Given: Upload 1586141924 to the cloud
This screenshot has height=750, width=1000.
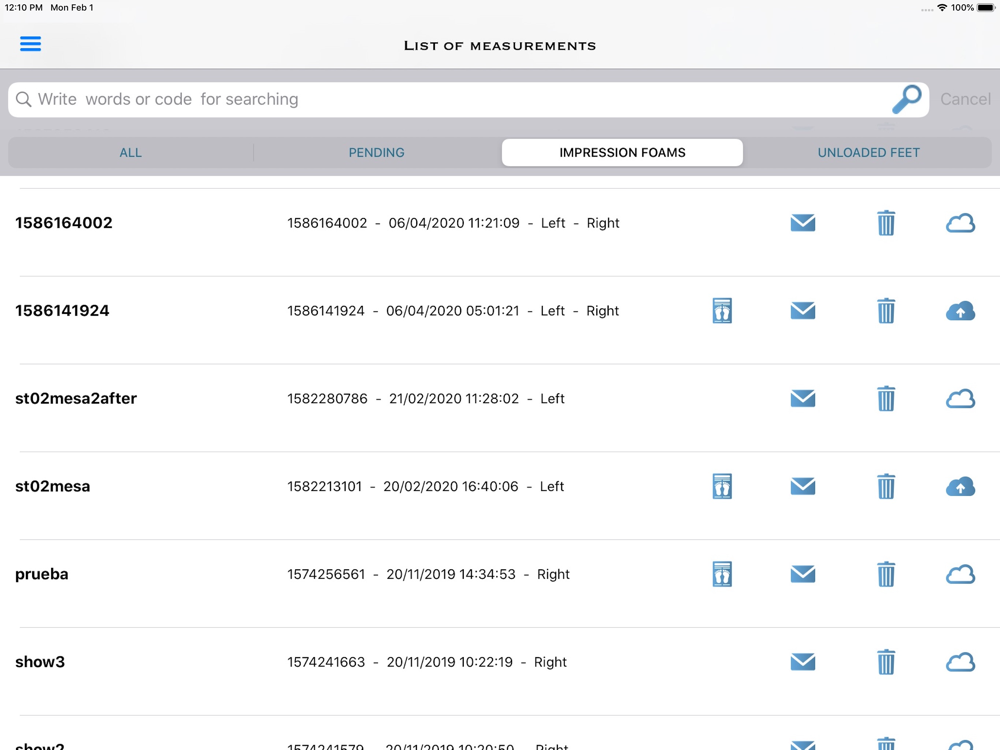Looking at the screenshot, I should [960, 311].
